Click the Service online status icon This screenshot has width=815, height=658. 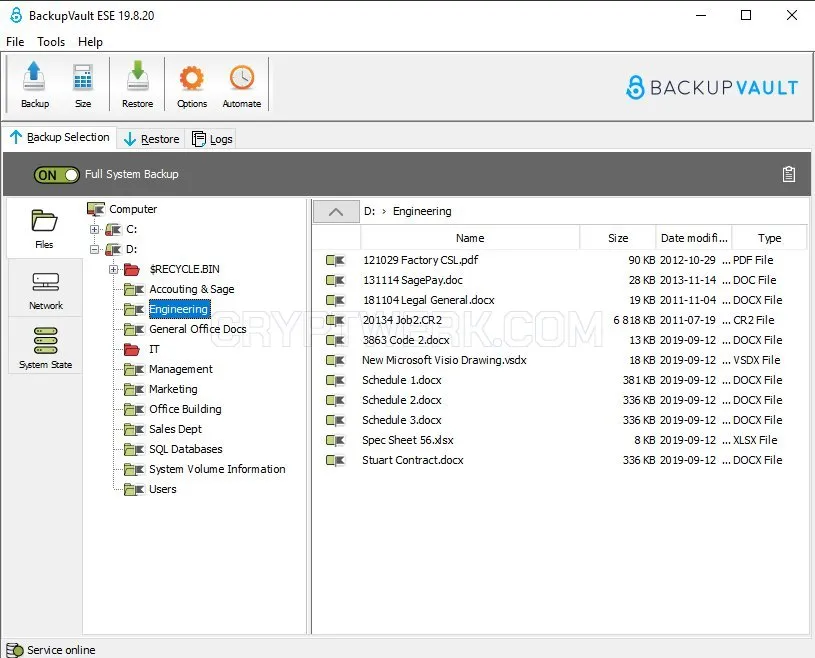pos(15,650)
